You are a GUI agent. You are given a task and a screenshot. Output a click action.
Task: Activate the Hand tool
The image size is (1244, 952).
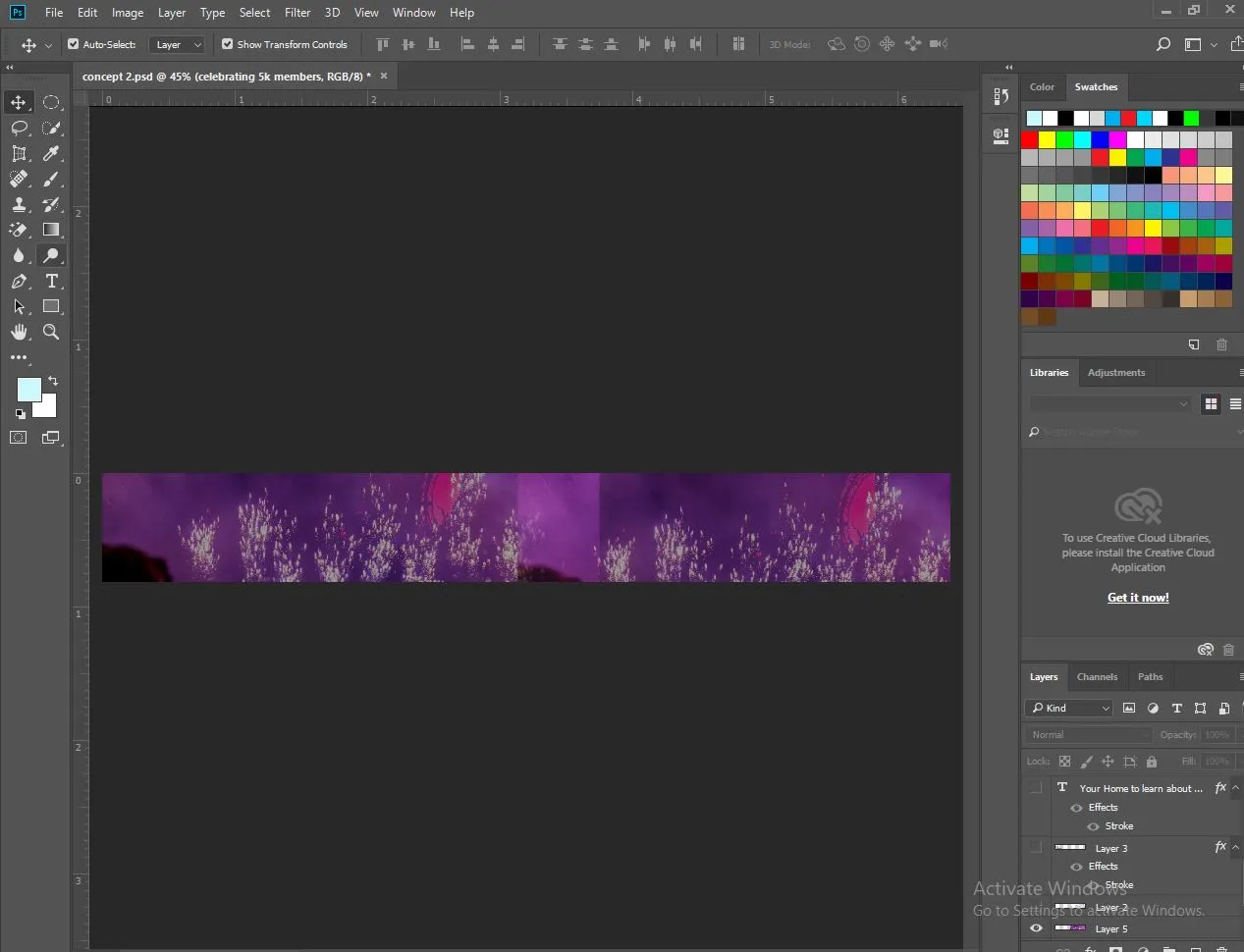tap(19, 332)
